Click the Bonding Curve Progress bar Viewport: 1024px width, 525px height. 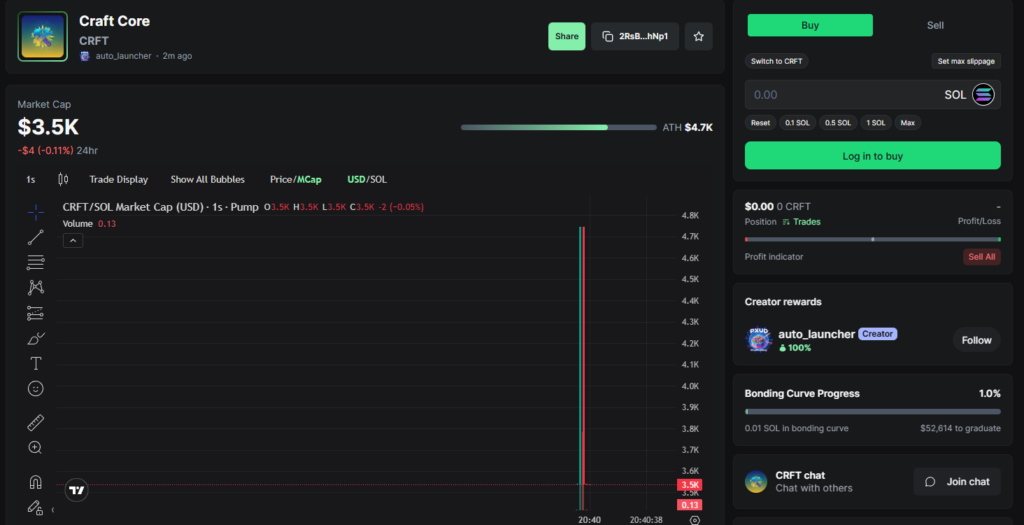[x=872, y=411]
